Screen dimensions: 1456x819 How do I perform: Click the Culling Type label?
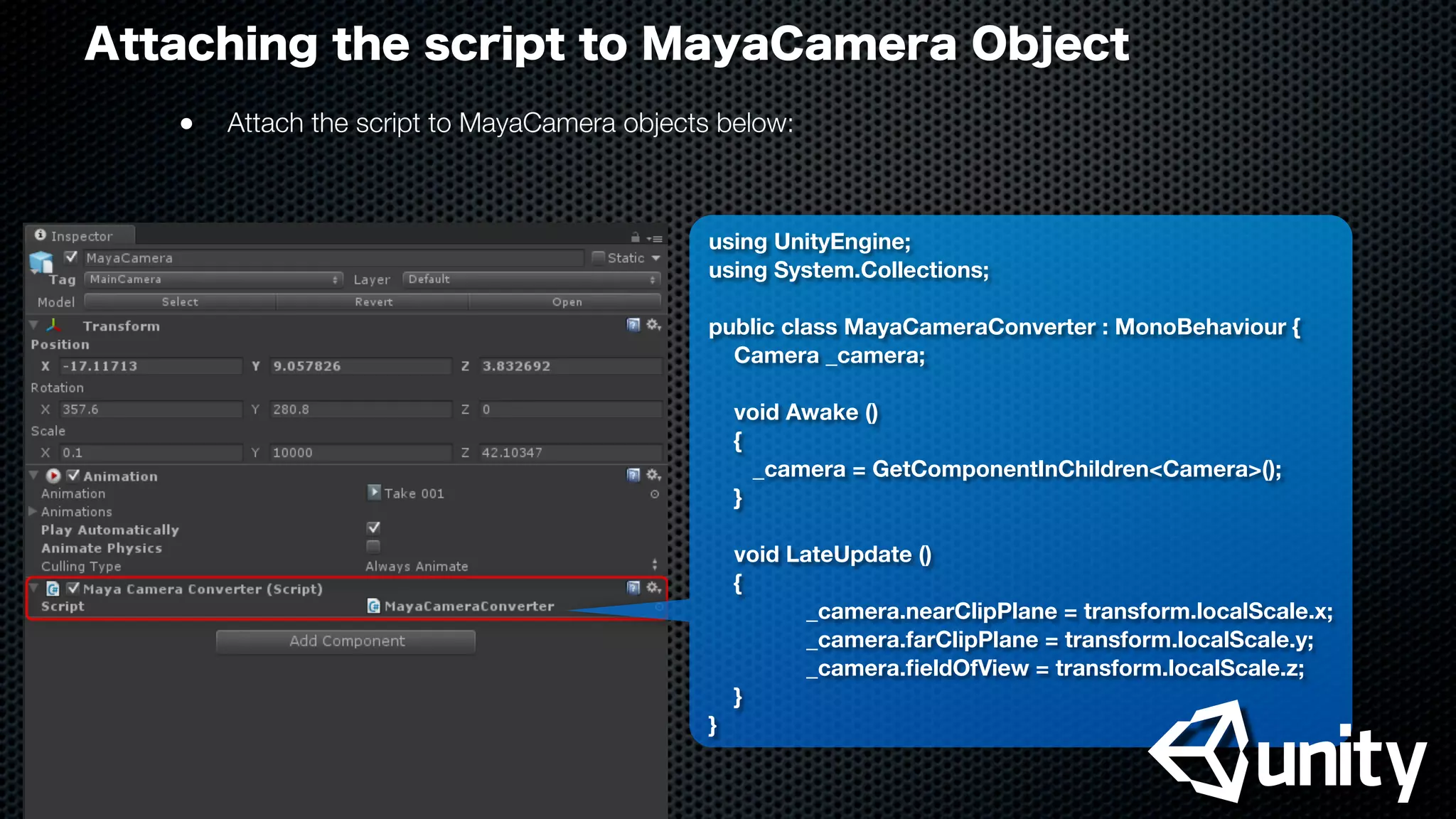point(81,567)
